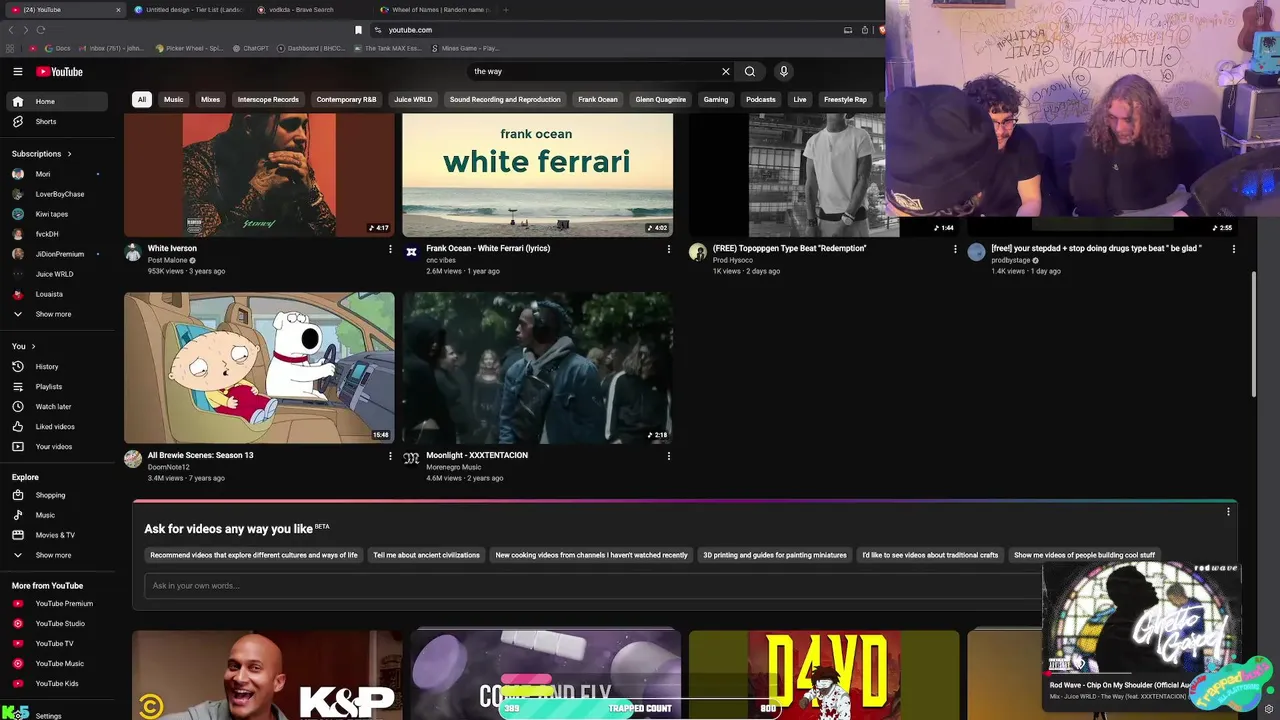Image resolution: width=1280 pixels, height=720 pixels.
Task: Open Your videos in the sidebar
Action: (58, 446)
